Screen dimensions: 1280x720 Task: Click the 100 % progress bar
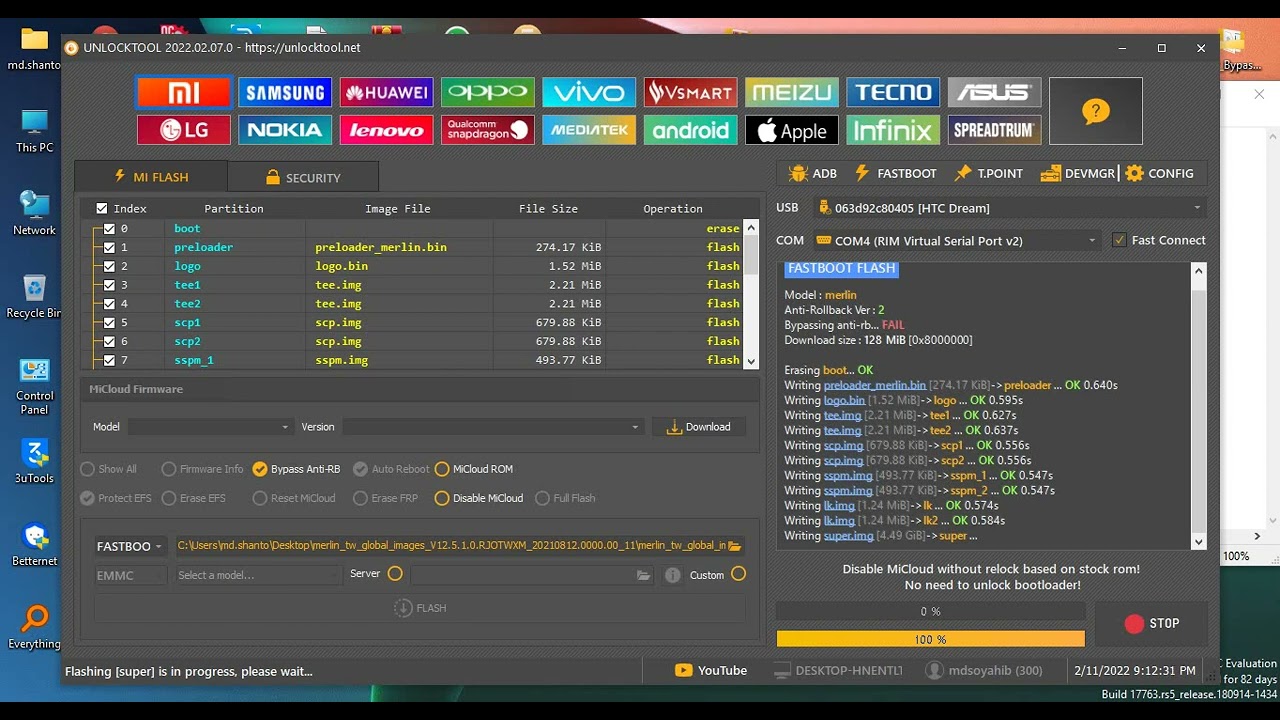(x=931, y=639)
